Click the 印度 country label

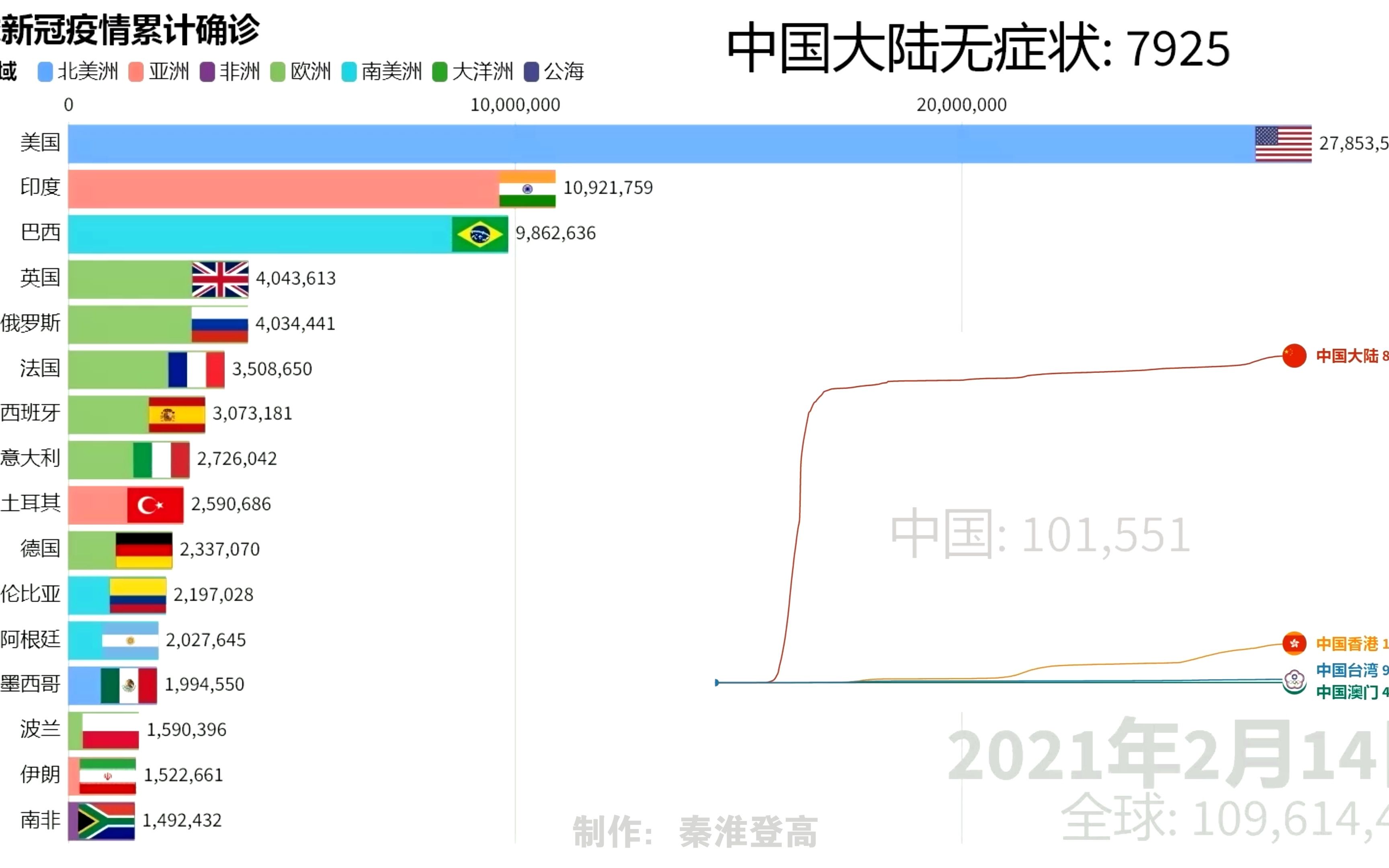[x=40, y=187]
